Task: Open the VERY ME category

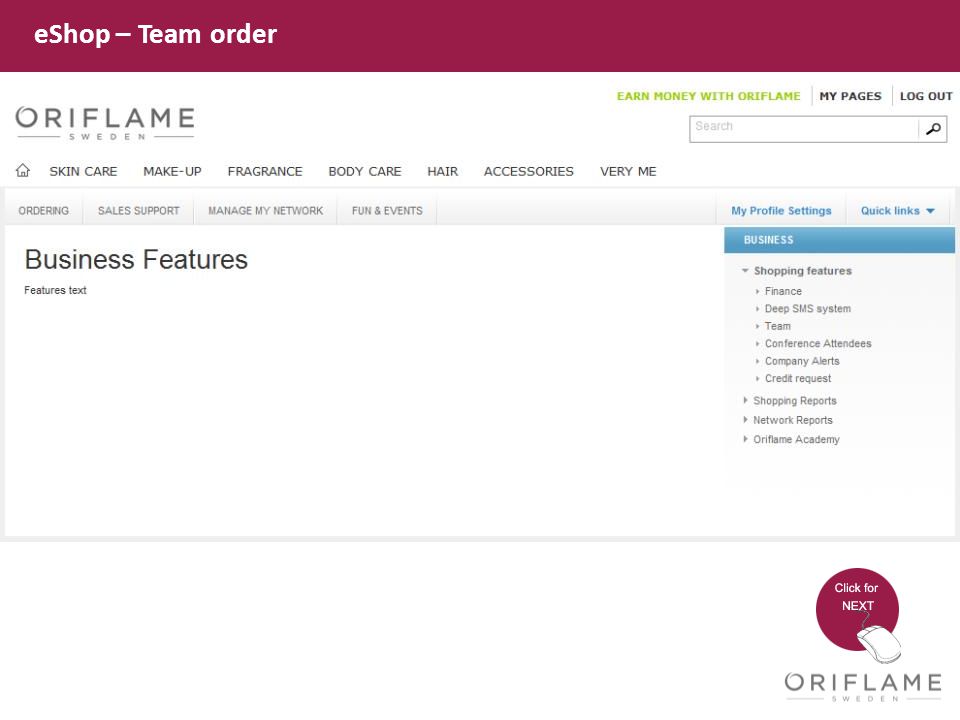Action: pyautogui.click(x=628, y=171)
